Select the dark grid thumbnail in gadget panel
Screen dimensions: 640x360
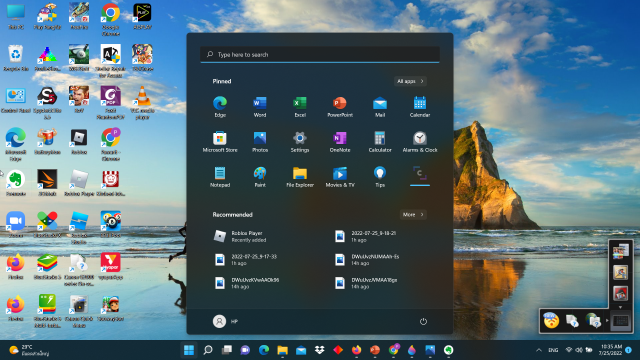tap(621, 321)
